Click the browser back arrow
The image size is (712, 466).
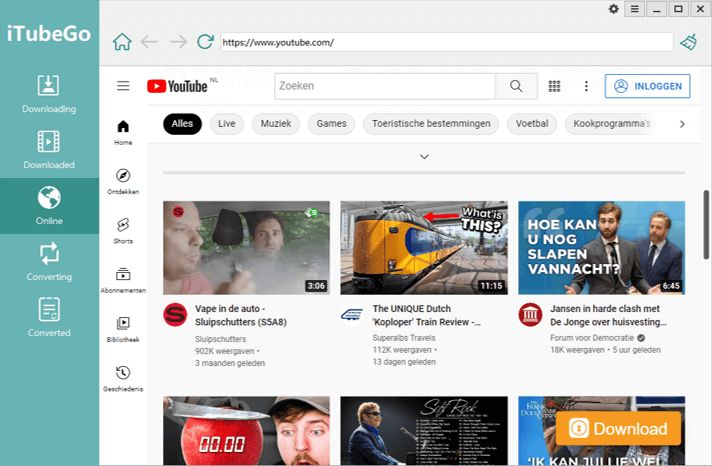click(149, 42)
